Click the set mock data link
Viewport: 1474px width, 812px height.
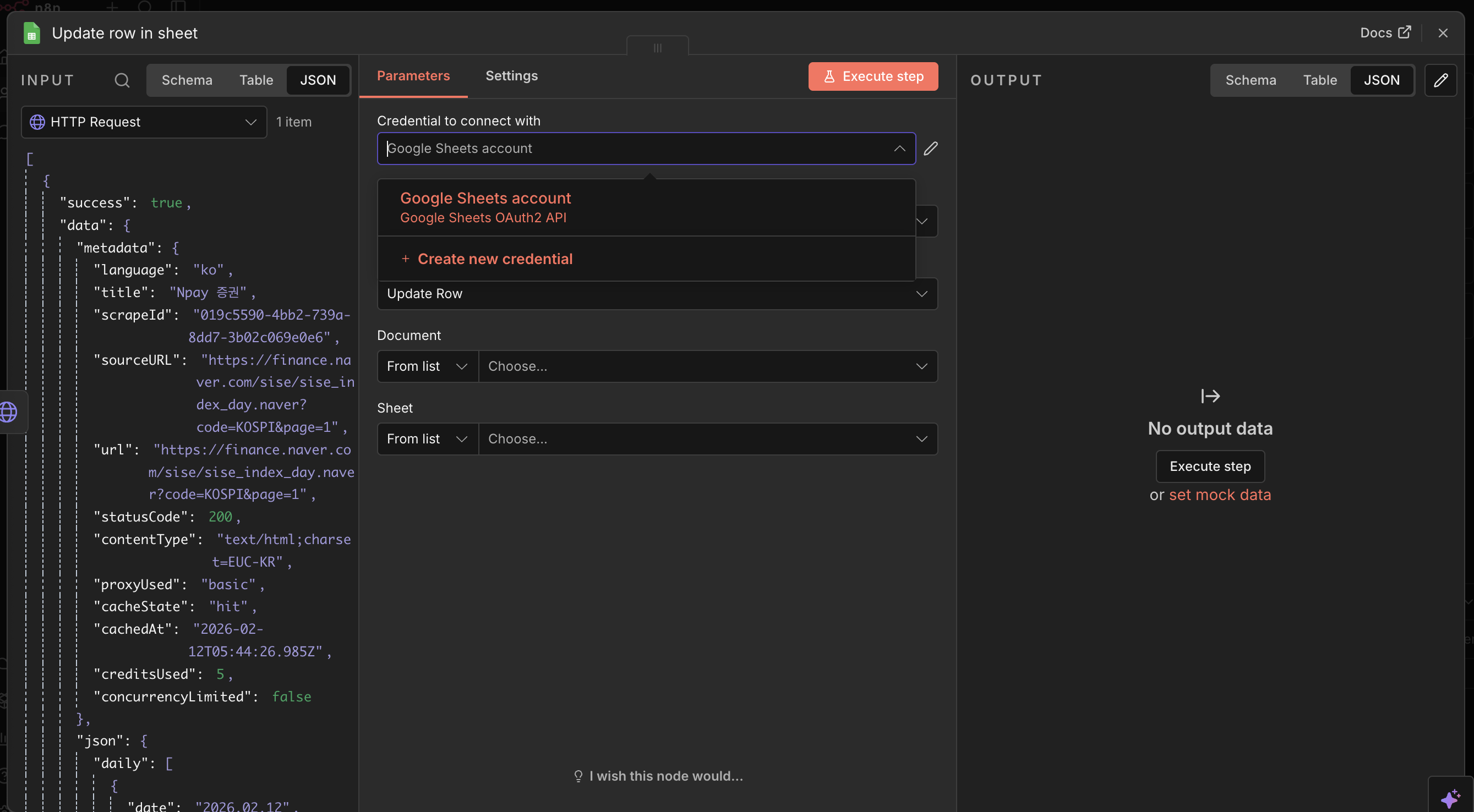point(1219,495)
